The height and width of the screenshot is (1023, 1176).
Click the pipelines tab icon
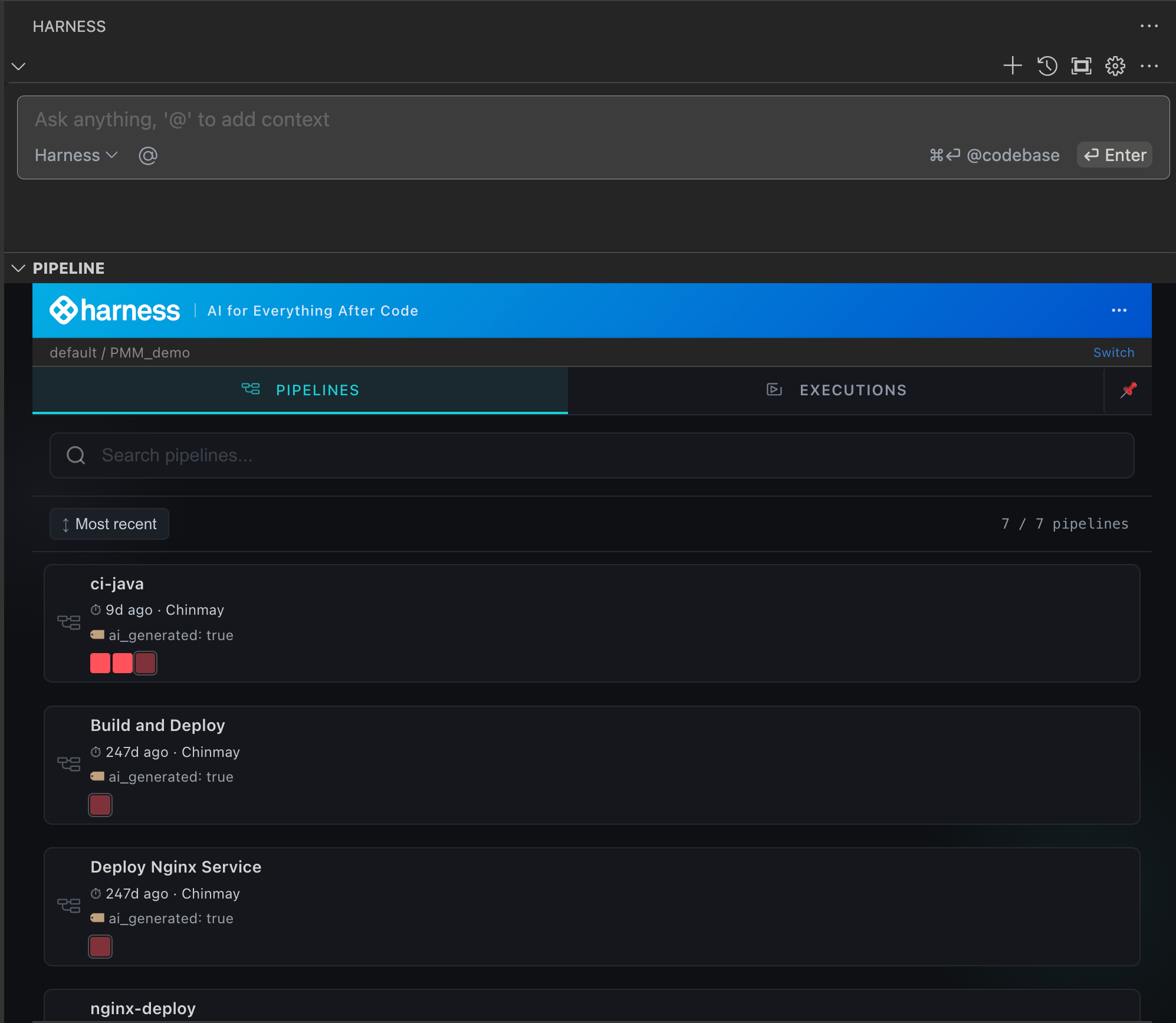(x=251, y=389)
